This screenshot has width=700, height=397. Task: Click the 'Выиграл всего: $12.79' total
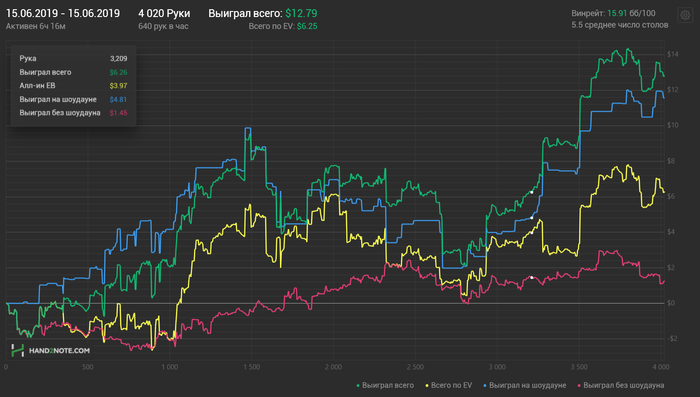263,13
